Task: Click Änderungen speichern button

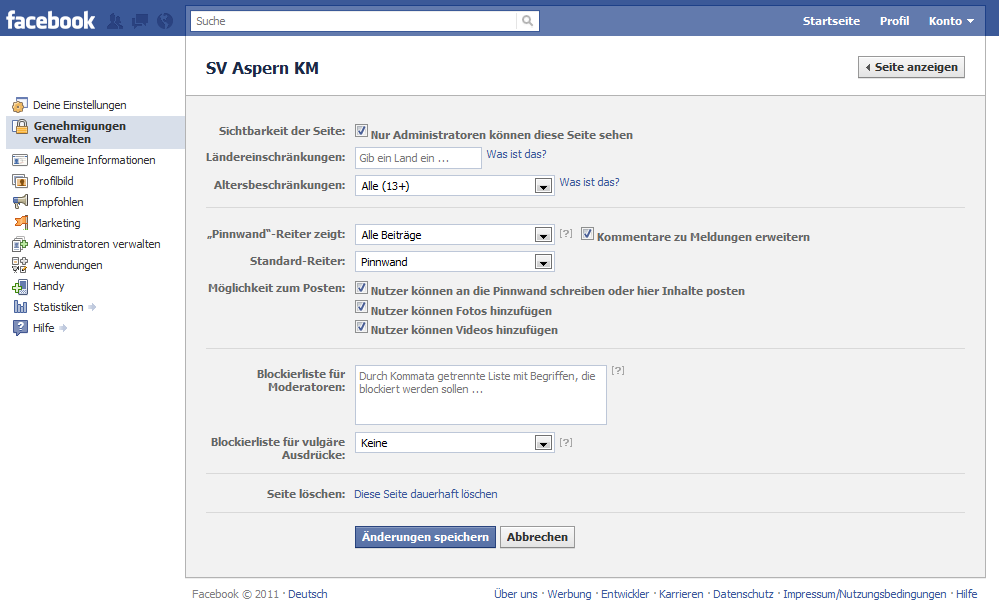Action: 425,537
